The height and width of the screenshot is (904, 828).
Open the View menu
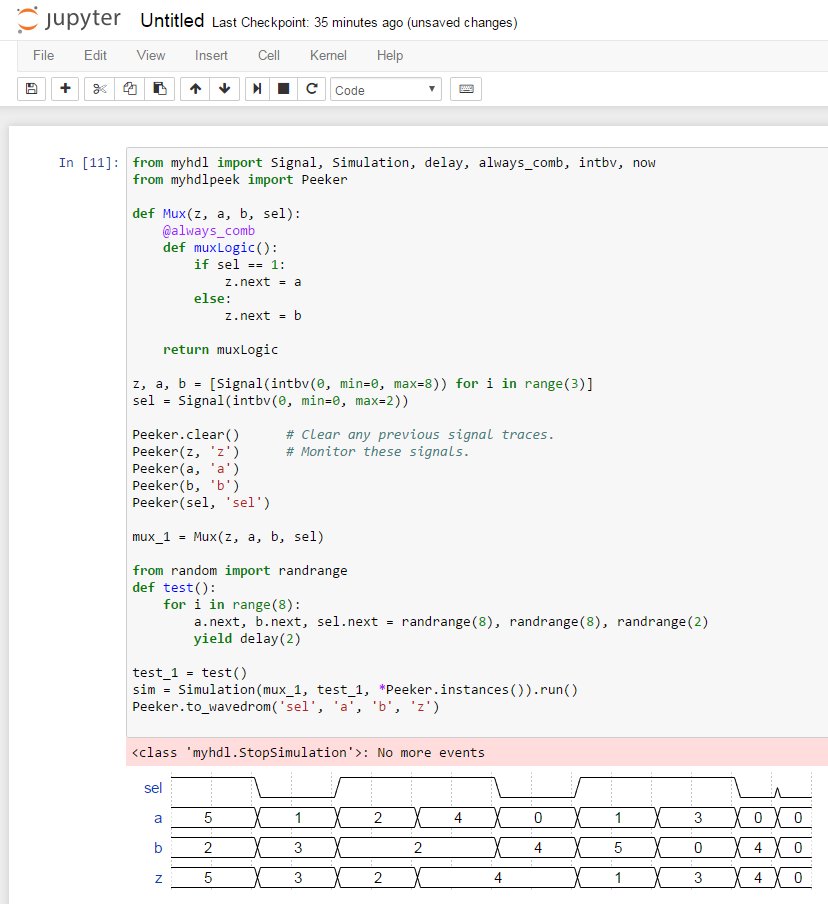click(150, 55)
